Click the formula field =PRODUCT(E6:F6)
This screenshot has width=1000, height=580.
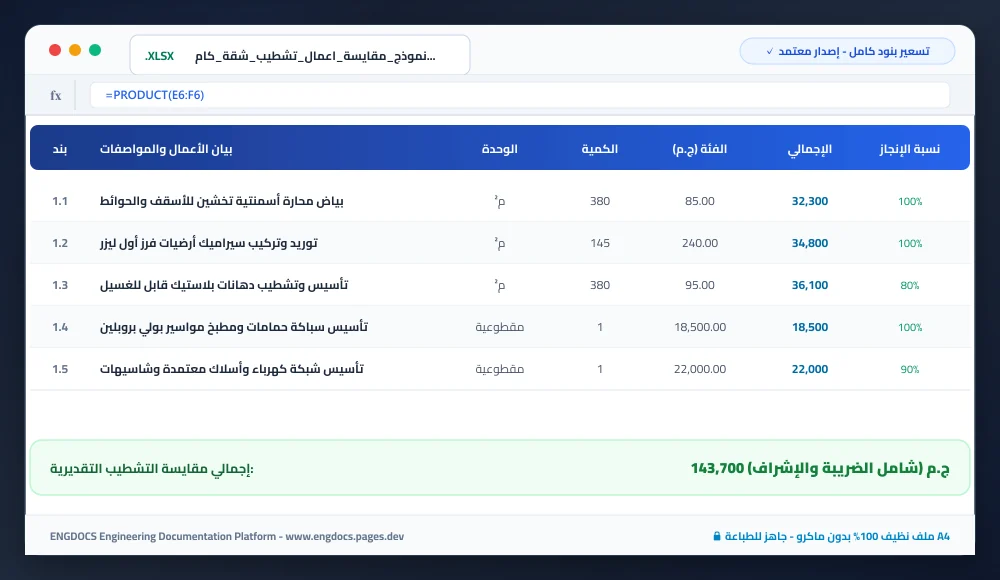pos(520,95)
